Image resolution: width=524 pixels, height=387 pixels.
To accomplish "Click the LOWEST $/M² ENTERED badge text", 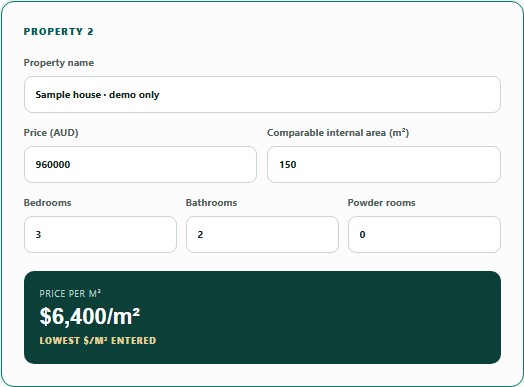I will tap(98, 341).
